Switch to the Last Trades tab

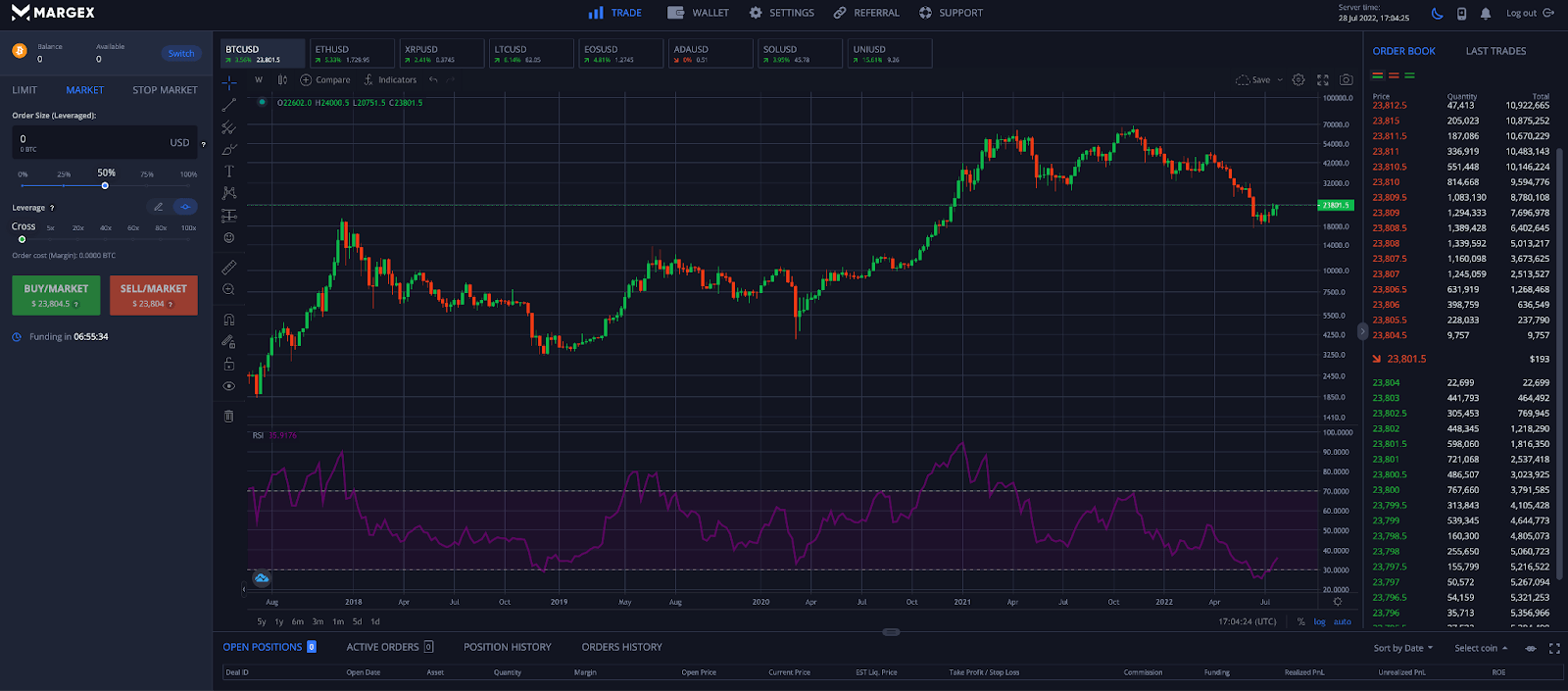(1495, 51)
